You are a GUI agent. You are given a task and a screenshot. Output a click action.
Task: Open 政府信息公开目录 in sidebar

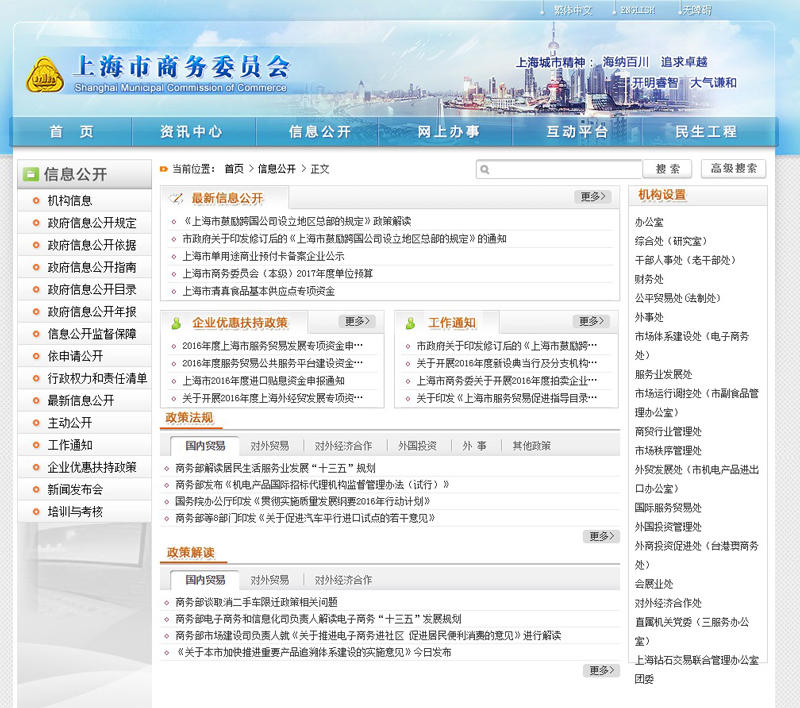tap(92, 289)
